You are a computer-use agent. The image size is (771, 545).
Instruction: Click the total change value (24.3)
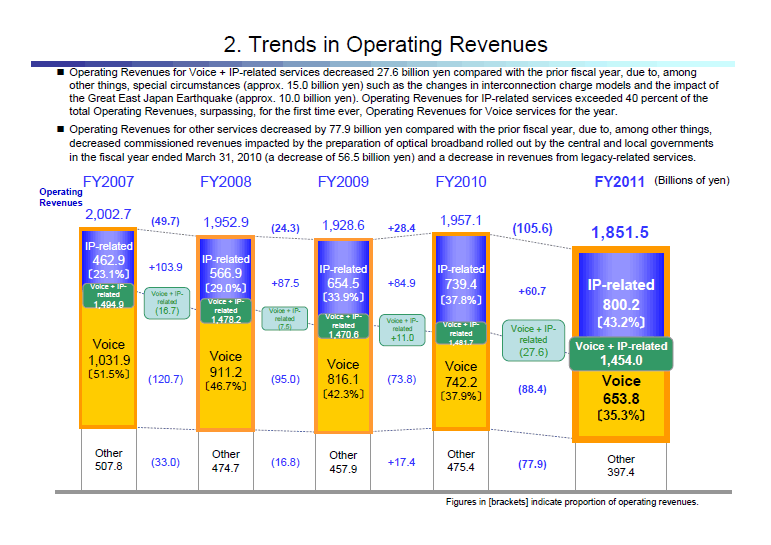285,228
